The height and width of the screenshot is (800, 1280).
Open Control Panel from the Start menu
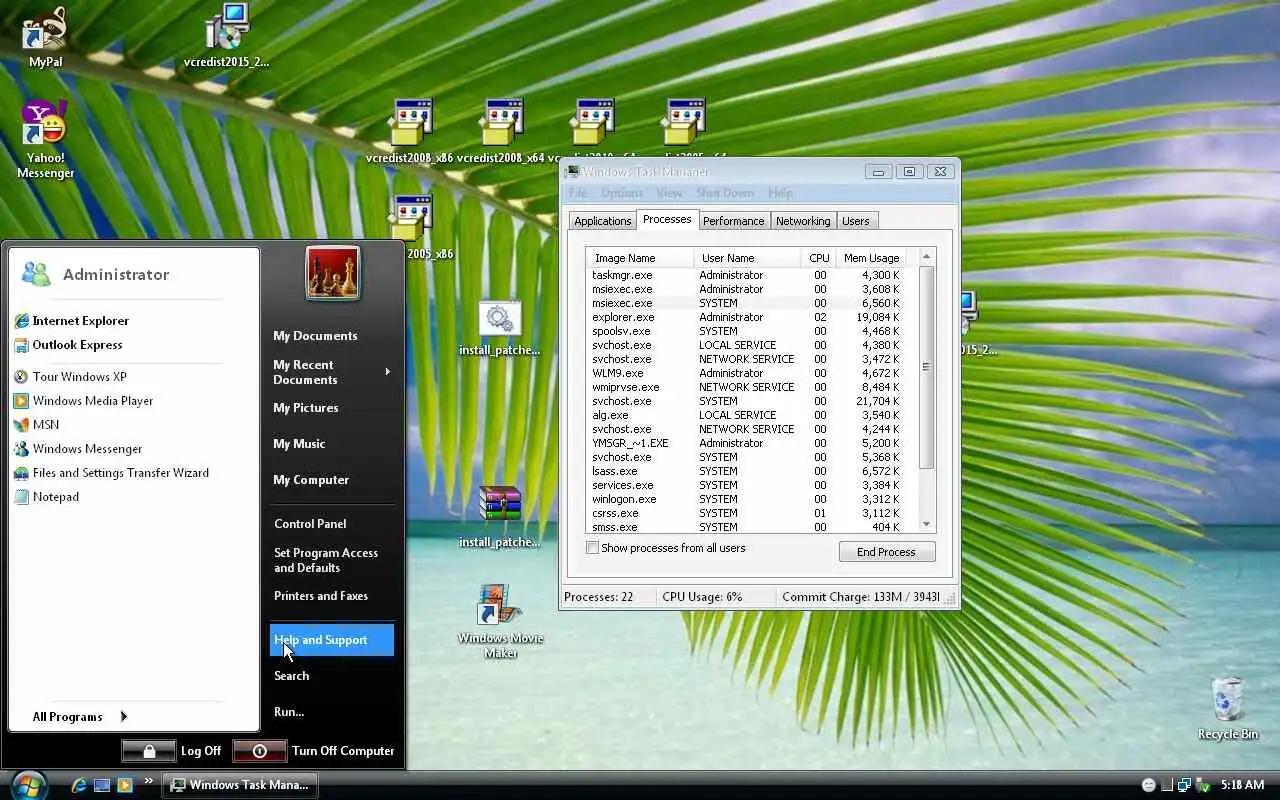(310, 524)
